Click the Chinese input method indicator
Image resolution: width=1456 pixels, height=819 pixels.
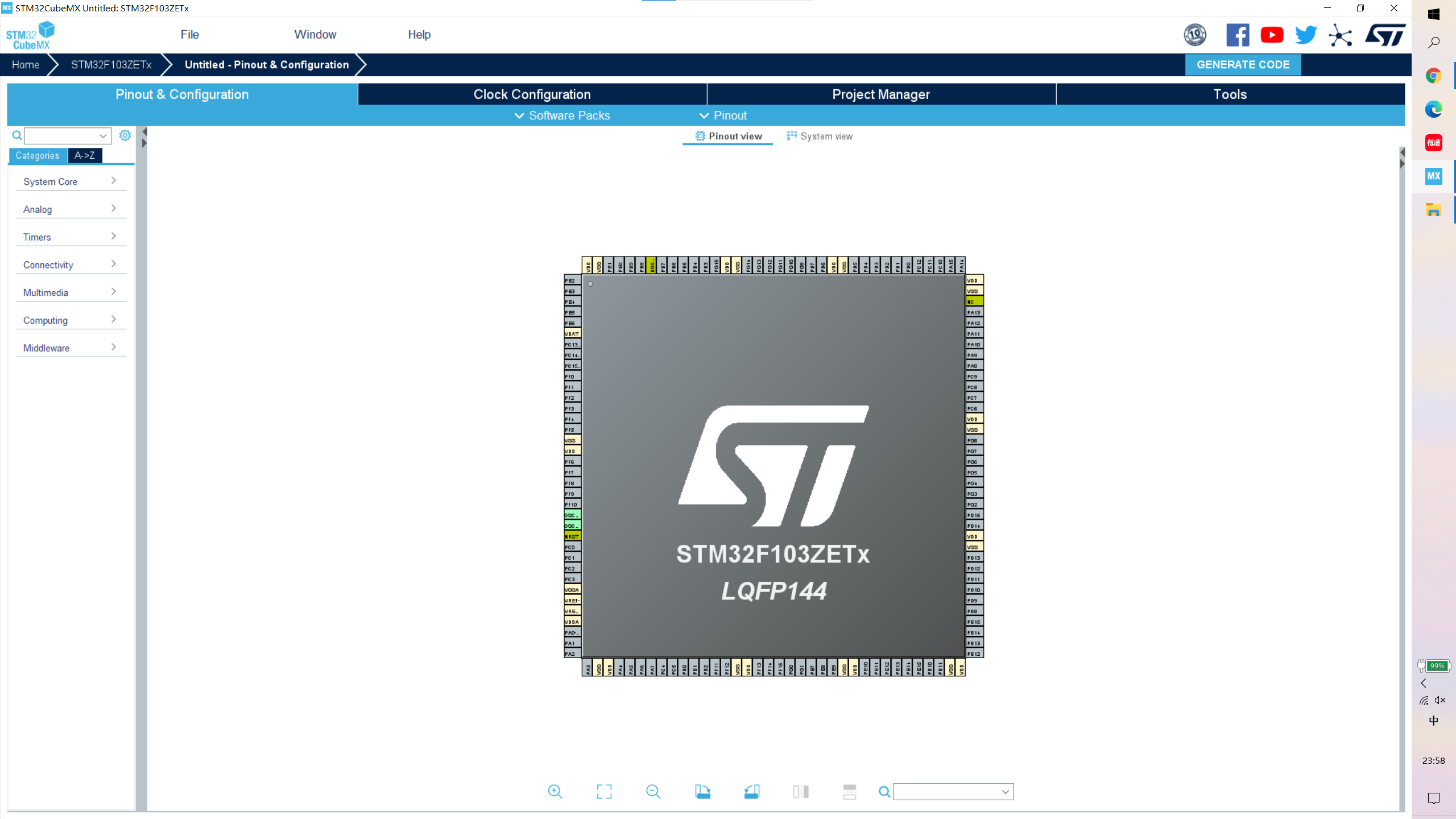coord(1433,721)
